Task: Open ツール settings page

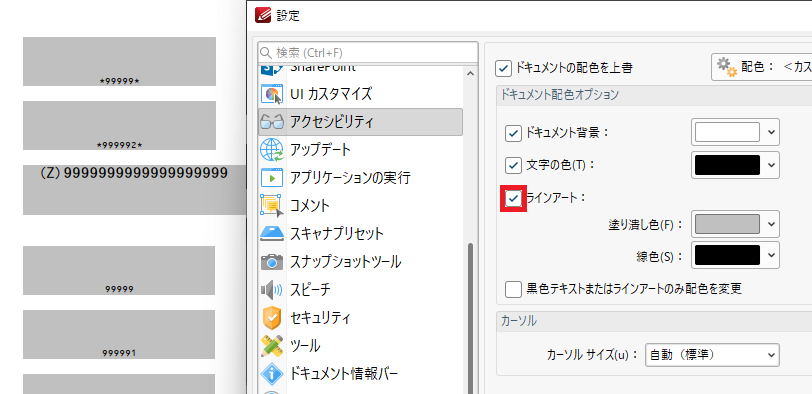Action: pos(360,345)
